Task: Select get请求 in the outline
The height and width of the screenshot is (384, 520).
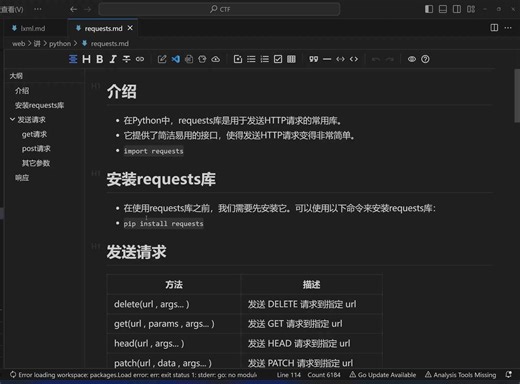Action: coord(34,134)
